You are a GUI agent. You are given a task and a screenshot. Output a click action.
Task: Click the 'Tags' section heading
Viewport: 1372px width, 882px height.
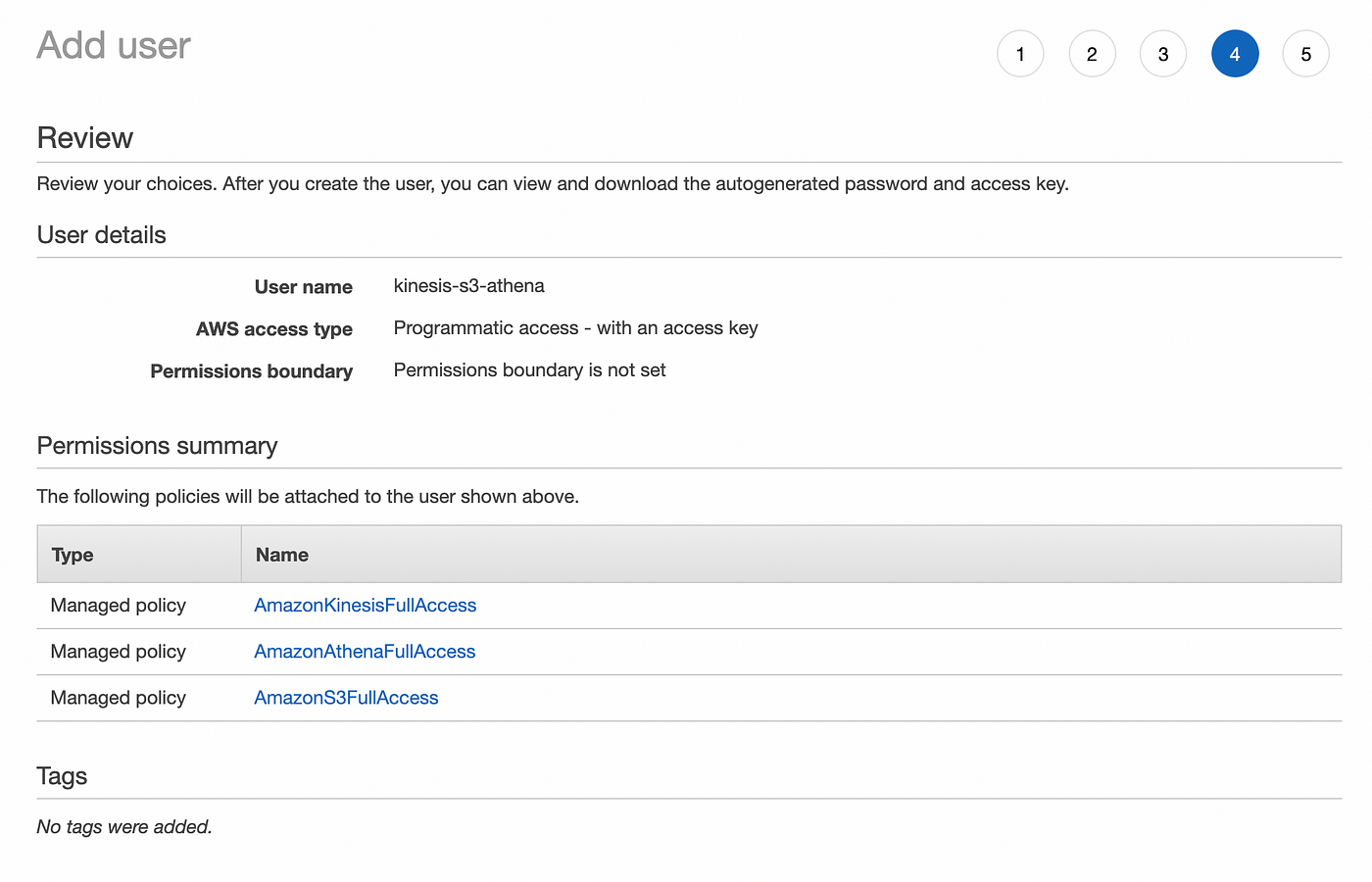(x=62, y=776)
